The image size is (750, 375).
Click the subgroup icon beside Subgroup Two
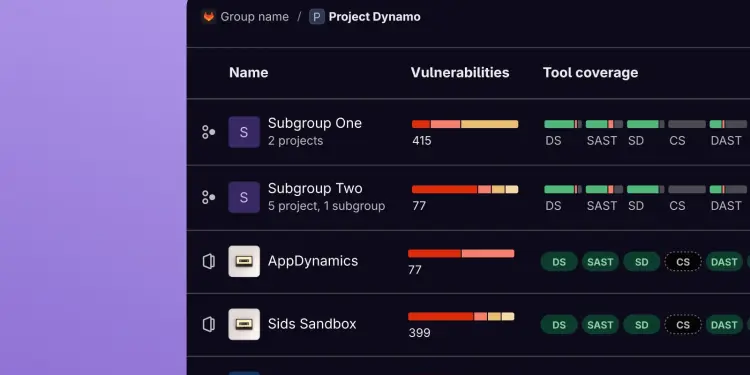(209, 197)
